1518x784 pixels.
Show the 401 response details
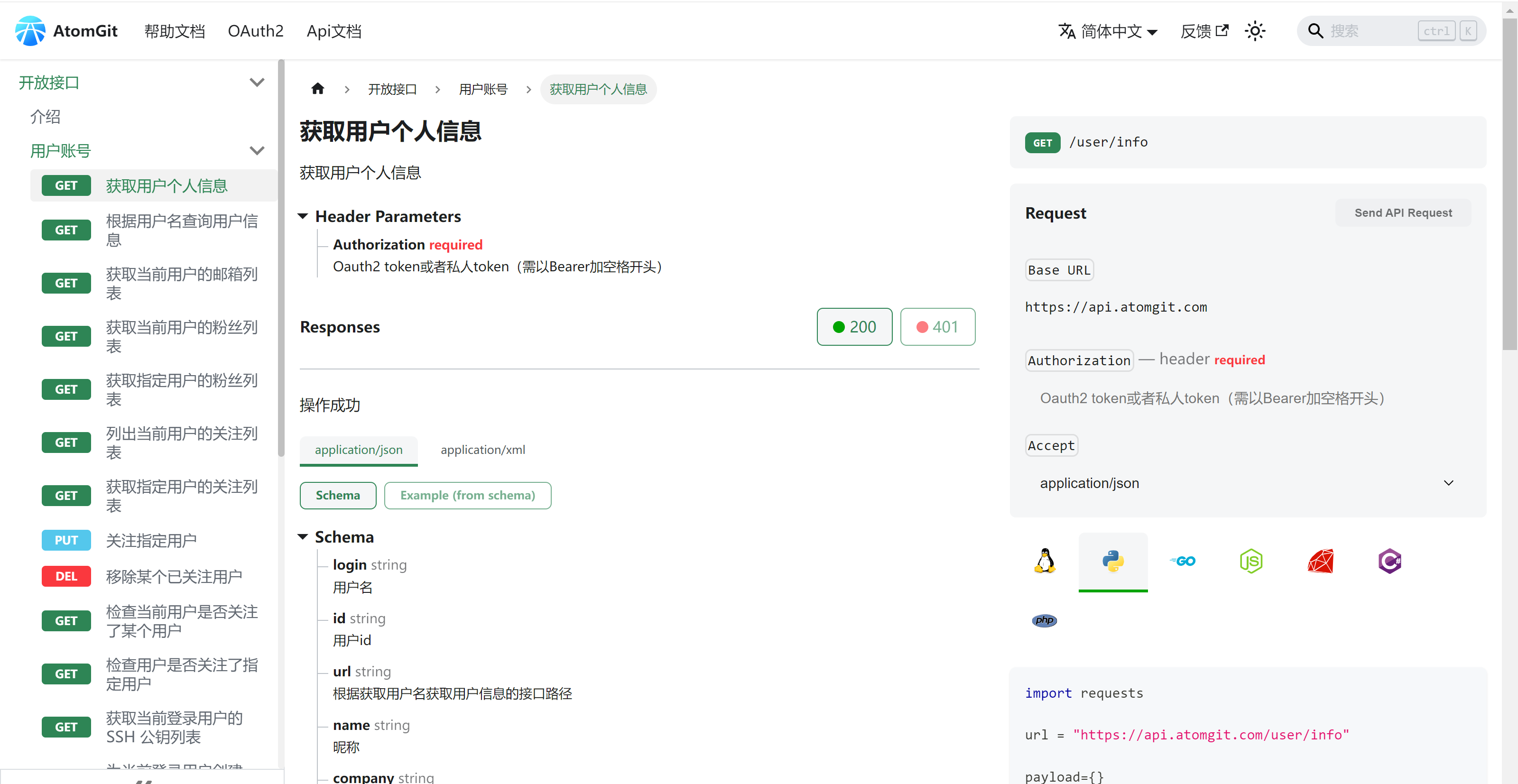(x=937, y=326)
